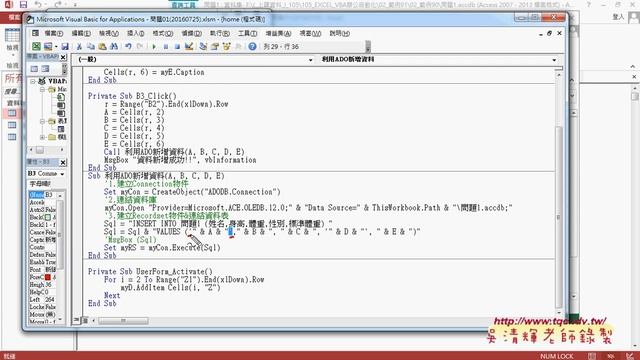Click the Insert UserForm toolbar icon

pos(48,47)
